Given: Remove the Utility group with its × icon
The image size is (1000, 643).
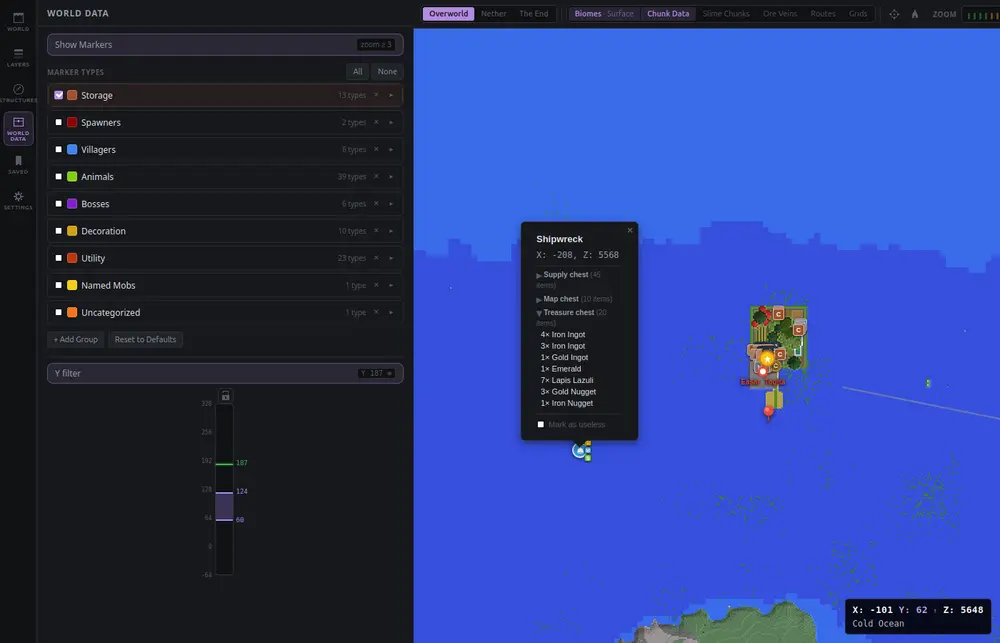Looking at the screenshot, I should (x=376, y=258).
